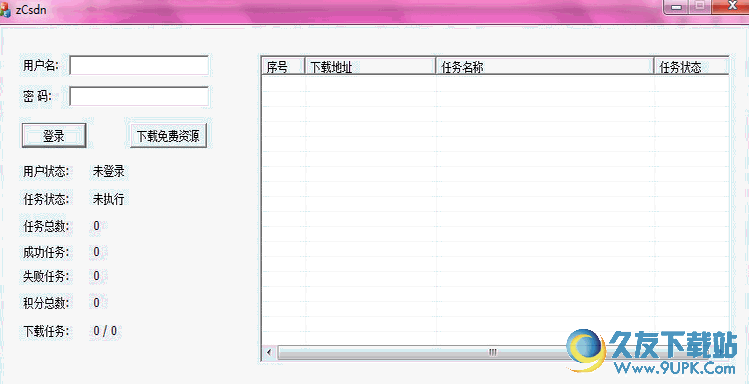Click the 用户状态: label
Viewport: 749px width, 384px height.
[x=46, y=172]
